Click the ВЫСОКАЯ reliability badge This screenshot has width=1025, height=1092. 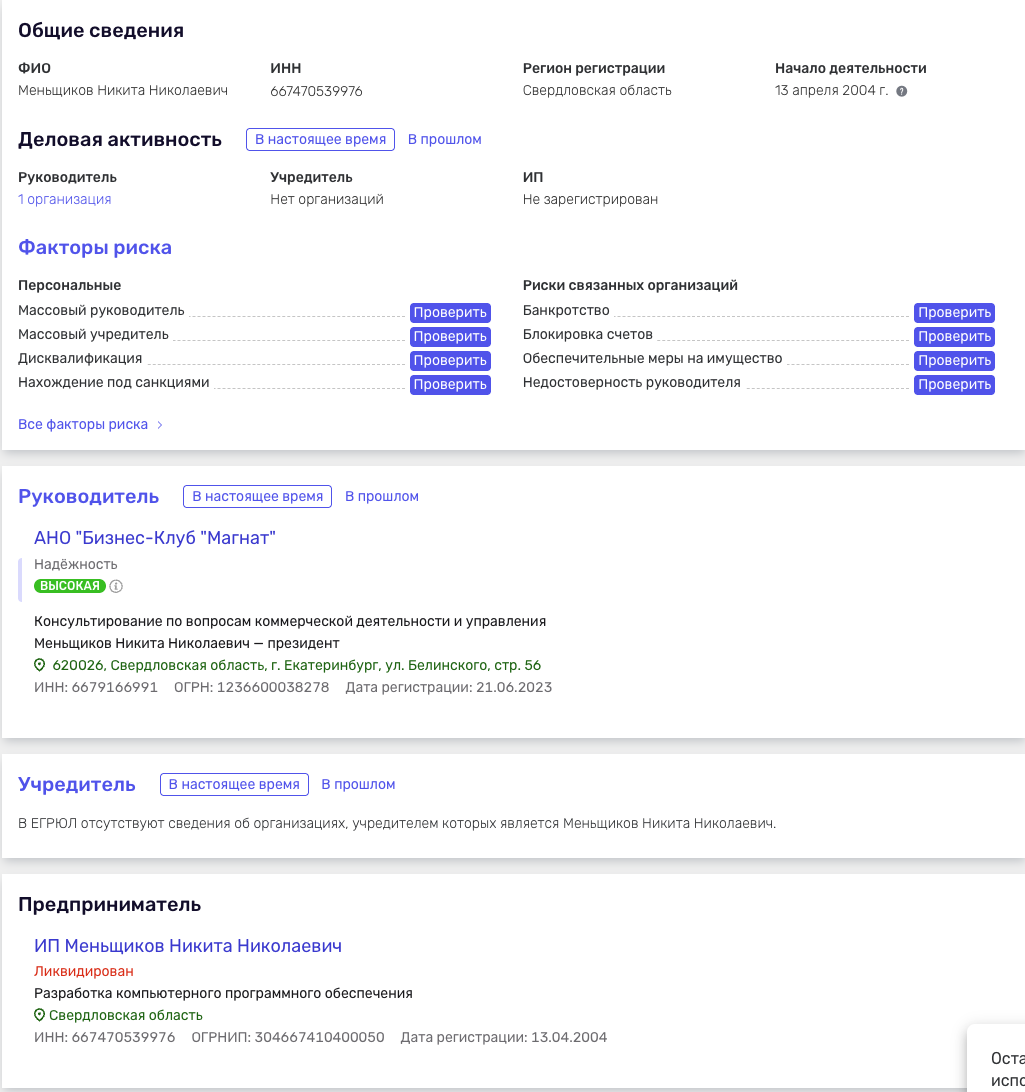coord(70,586)
